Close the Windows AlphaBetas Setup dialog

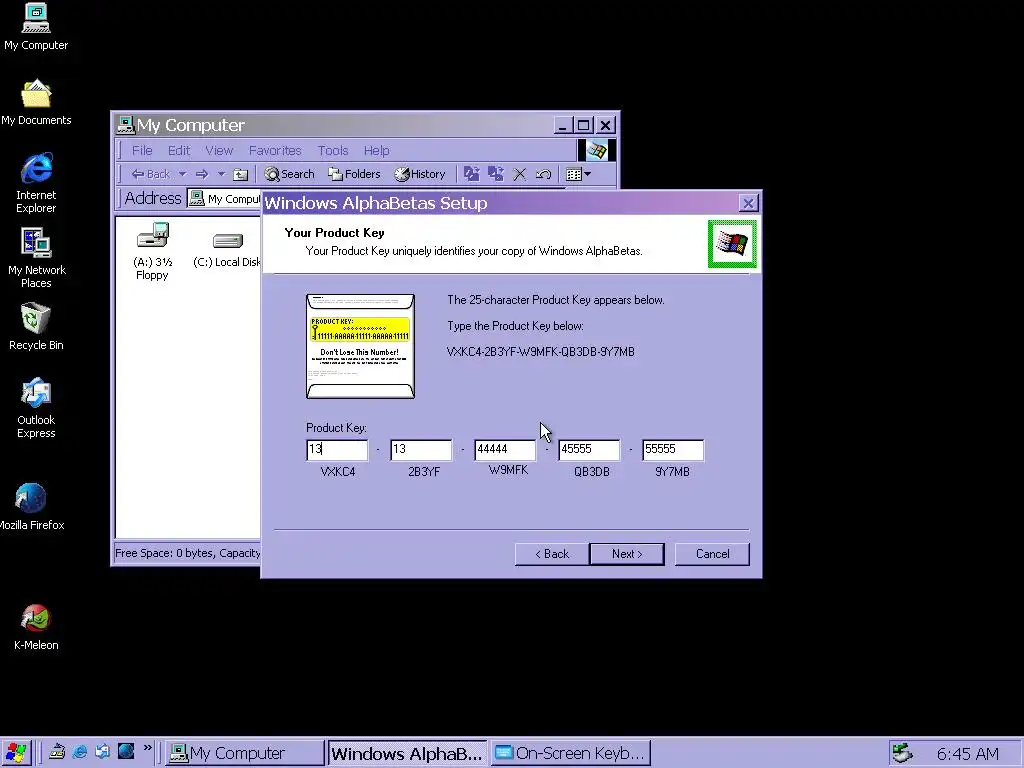coord(748,203)
